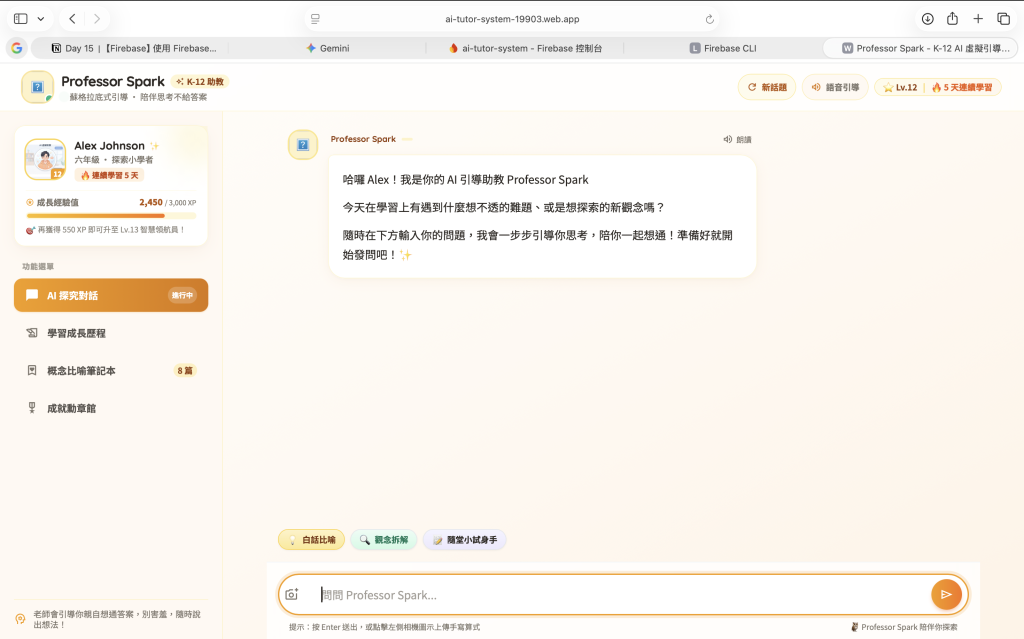Screen dimensions: 1024x639
Task: Toggle the browser sidebar panel icon
Action: [x=21, y=19]
